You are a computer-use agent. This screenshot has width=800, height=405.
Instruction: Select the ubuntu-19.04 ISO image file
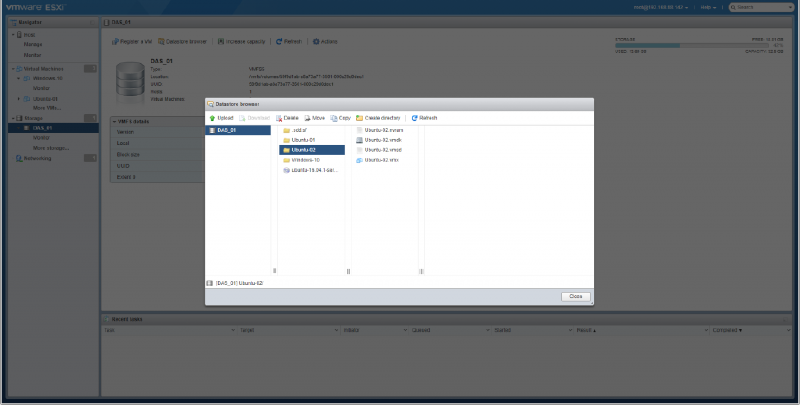308,170
